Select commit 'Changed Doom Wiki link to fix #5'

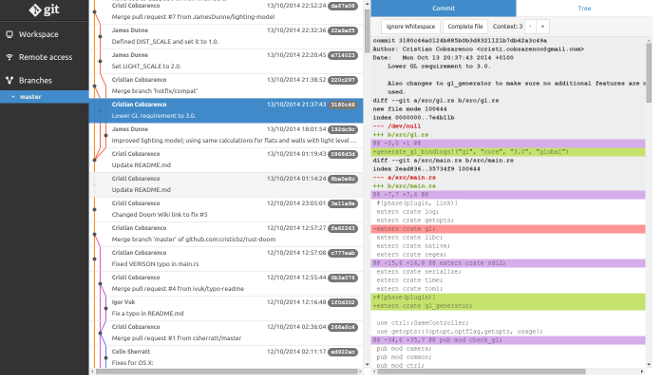[x=226, y=209]
